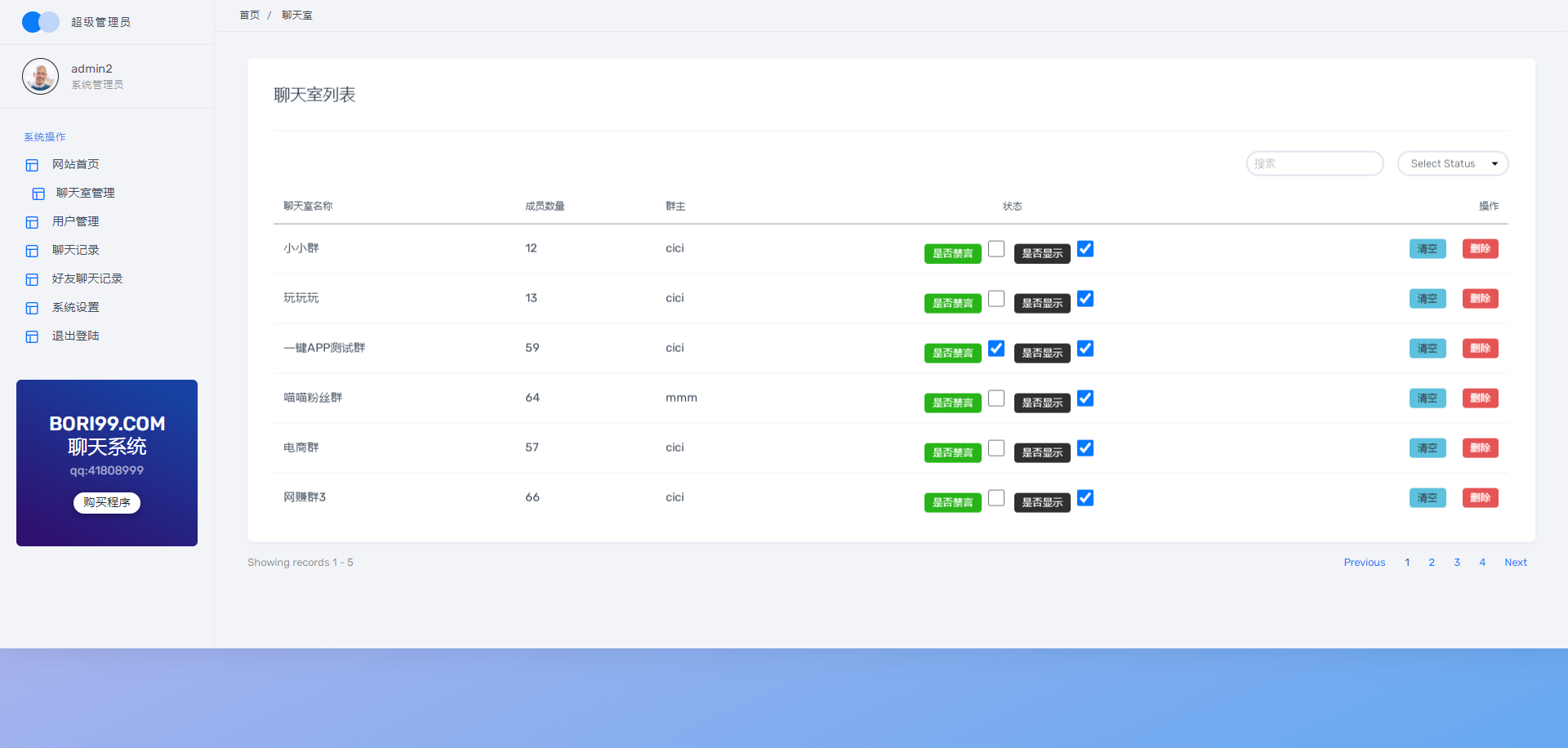Select 聊天记录 in the sidebar
Image resolution: width=1568 pixels, height=748 pixels.
(76, 250)
